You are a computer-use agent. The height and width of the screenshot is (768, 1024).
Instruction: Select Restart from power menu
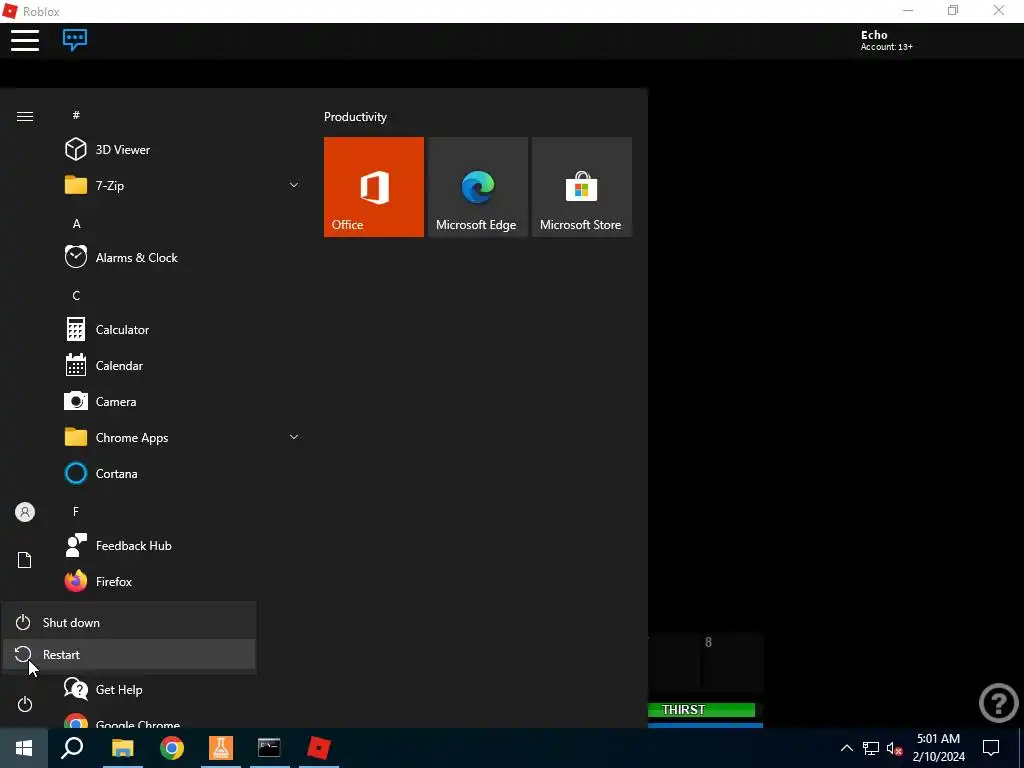click(129, 654)
